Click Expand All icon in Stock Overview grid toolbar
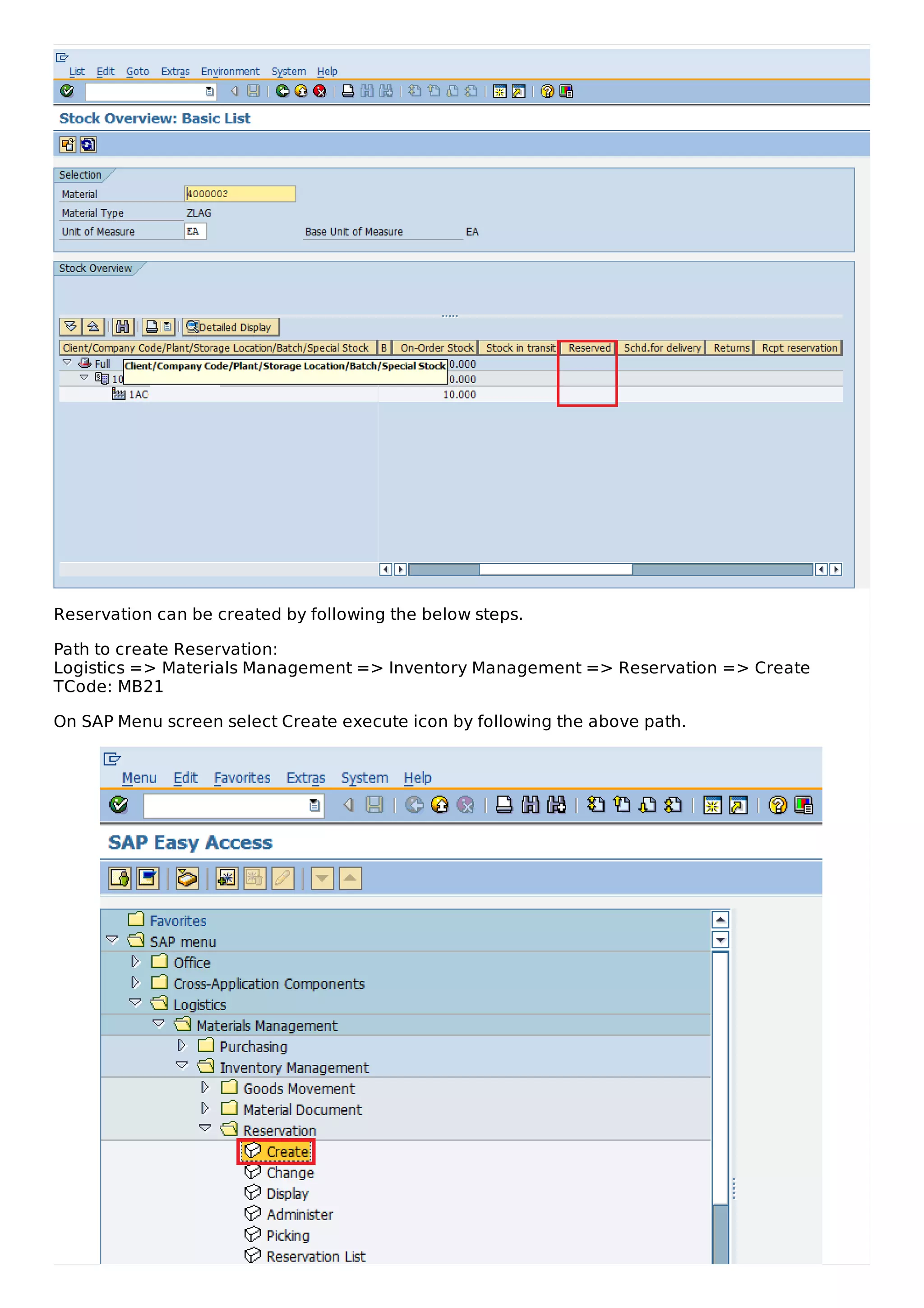Screen dimensions: 924x1308 tap(70, 327)
